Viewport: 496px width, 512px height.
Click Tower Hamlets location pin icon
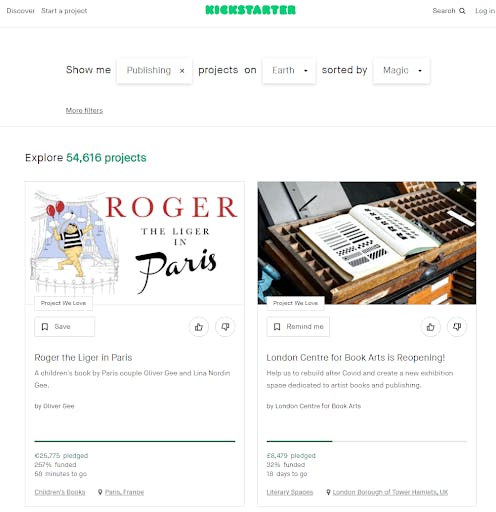328,492
